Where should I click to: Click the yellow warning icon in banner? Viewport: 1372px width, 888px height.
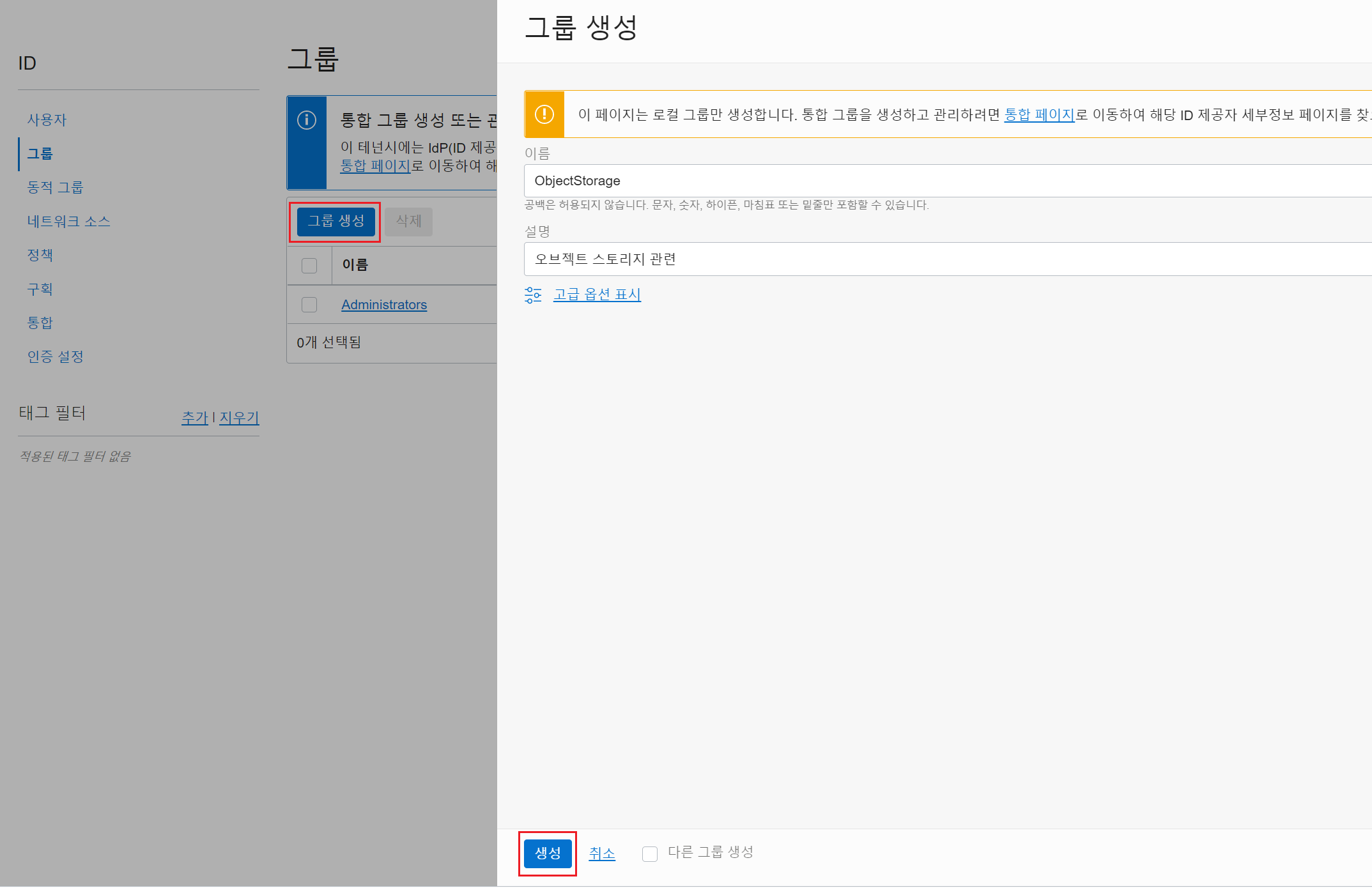point(544,114)
